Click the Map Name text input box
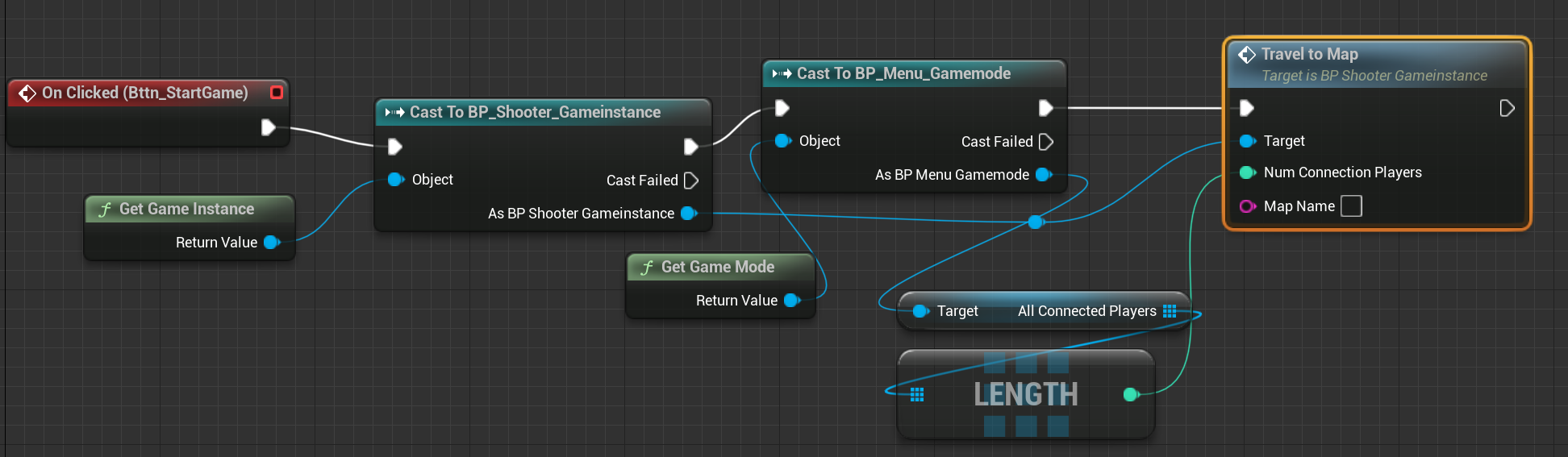 pyautogui.click(x=1351, y=206)
